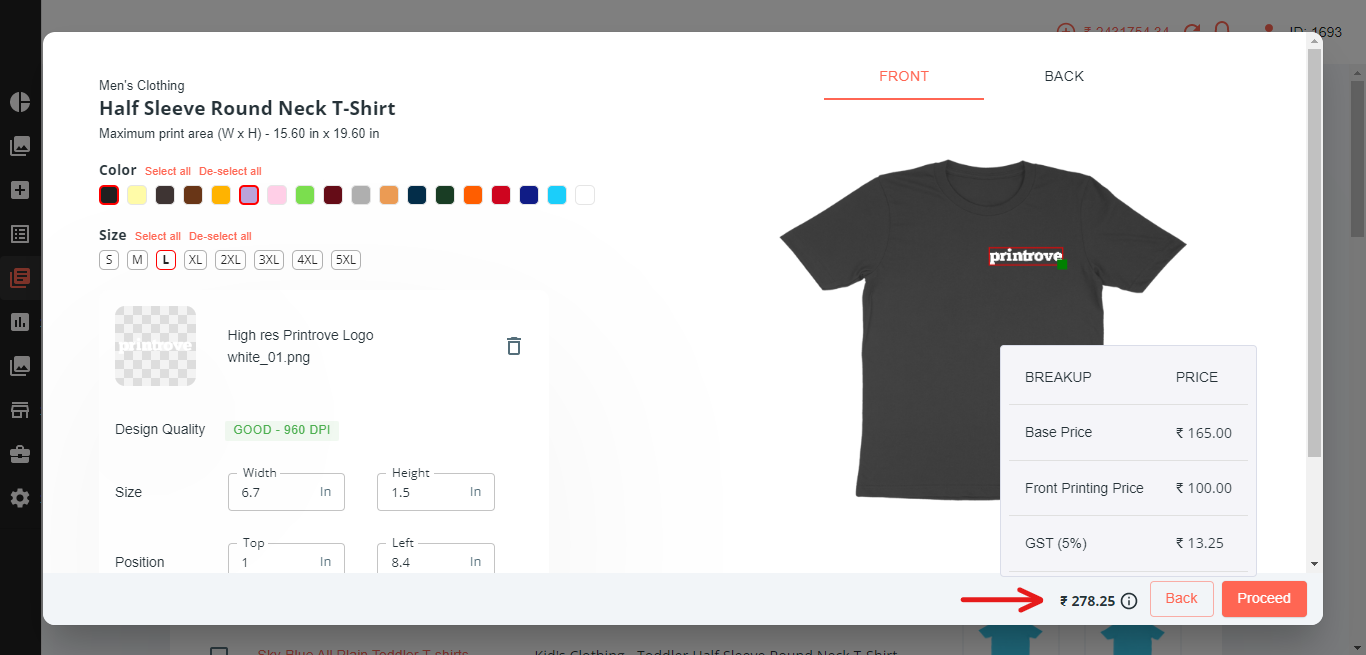Select the grey color swatch
This screenshot has height=655, width=1366.
click(x=361, y=195)
